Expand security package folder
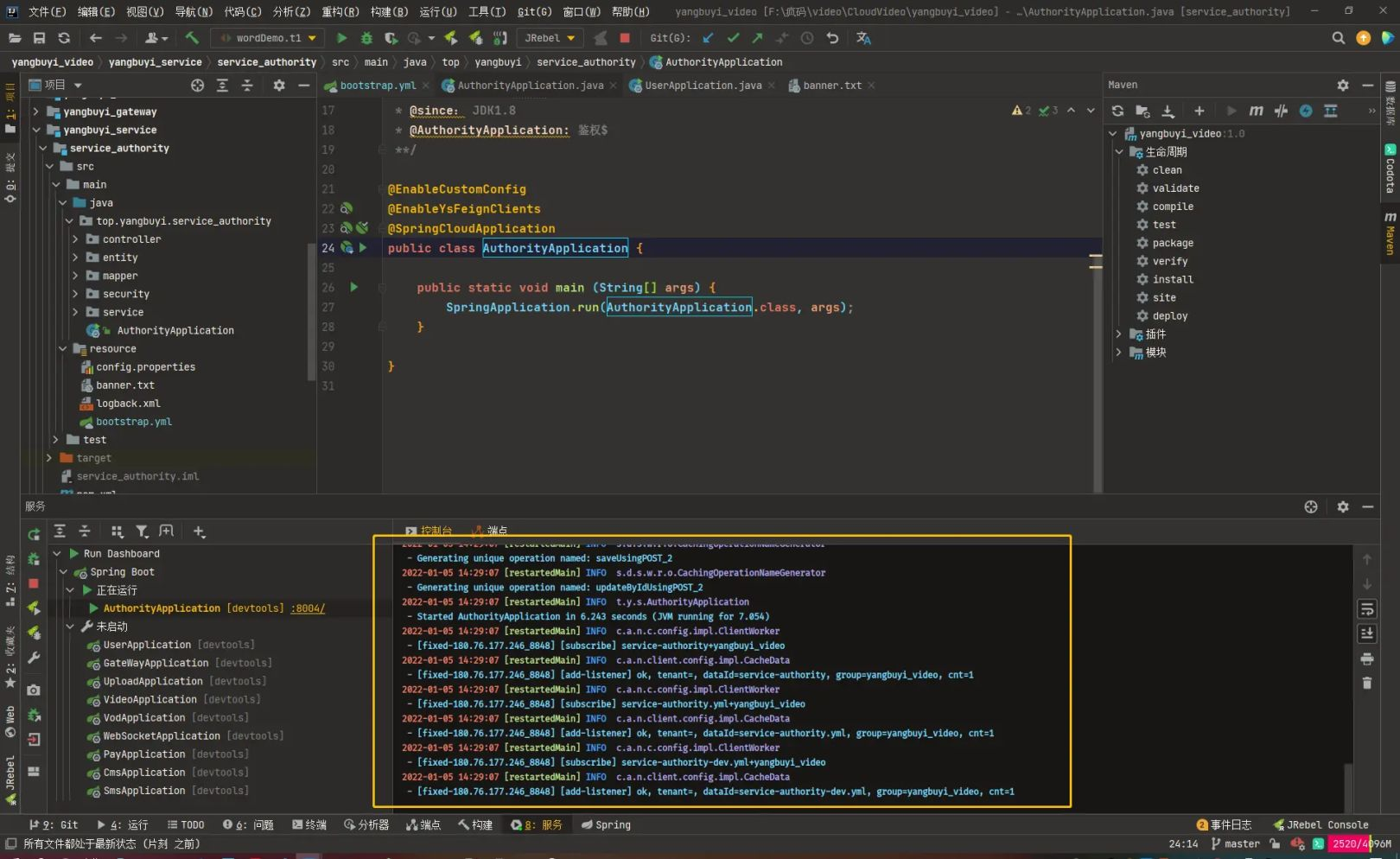 click(75, 294)
